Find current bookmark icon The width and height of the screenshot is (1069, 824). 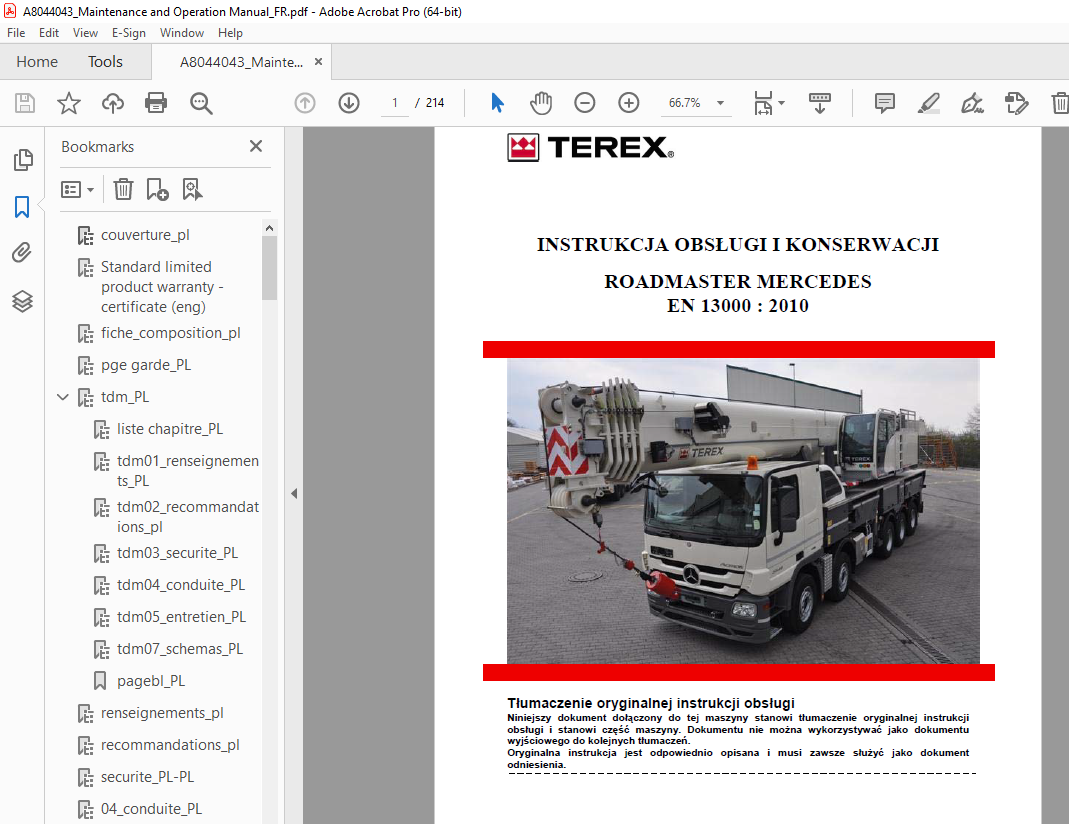(x=192, y=189)
